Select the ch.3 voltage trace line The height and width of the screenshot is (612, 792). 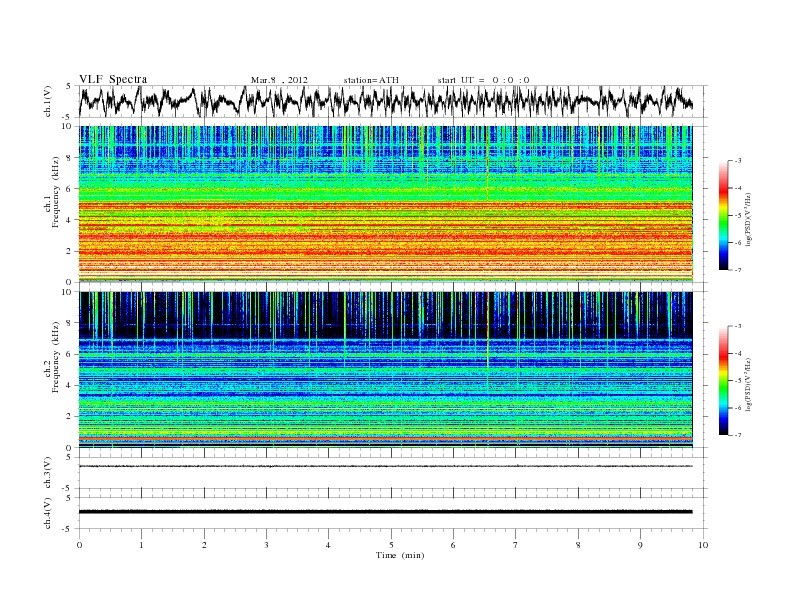pos(386,466)
